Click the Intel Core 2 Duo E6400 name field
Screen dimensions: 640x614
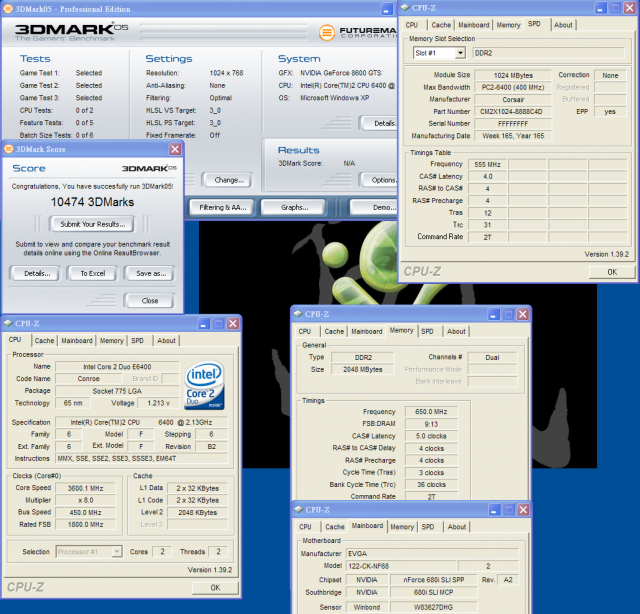117,367
